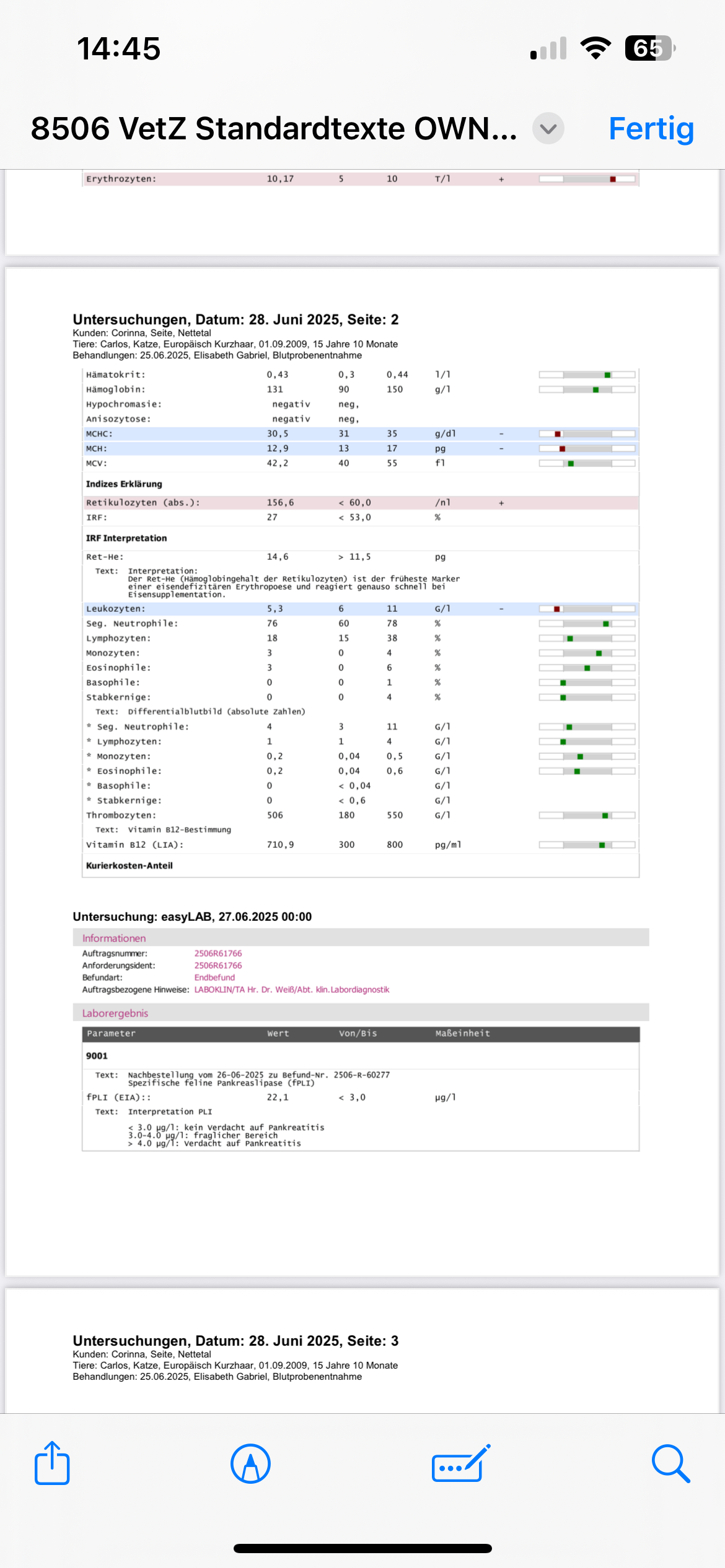Tap the cellular signal bars icon
Screen dimensions: 725x1568
(548, 48)
